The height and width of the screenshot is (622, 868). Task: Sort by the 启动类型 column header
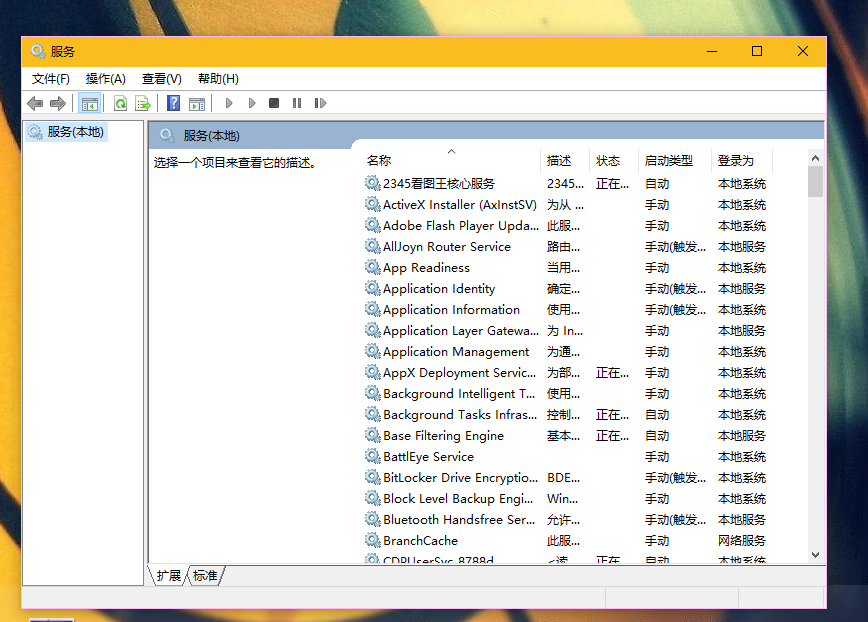(x=674, y=160)
